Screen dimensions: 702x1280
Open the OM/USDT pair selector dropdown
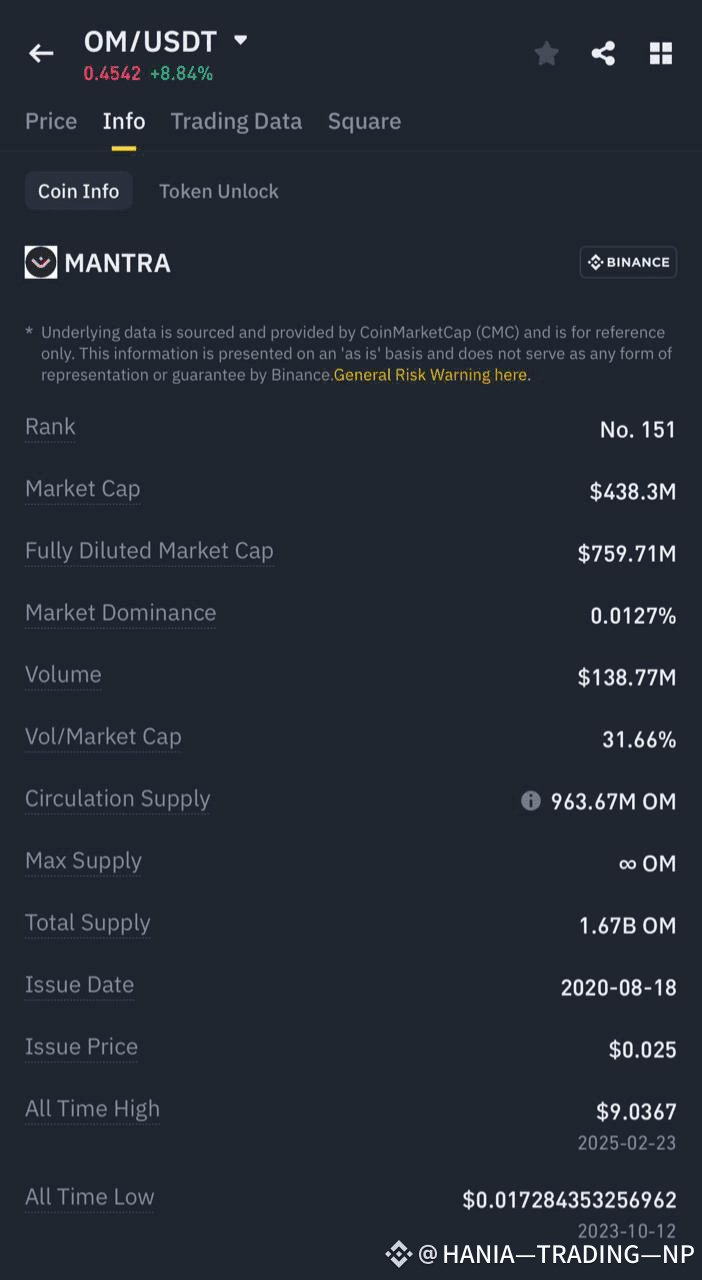click(x=240, y=42)
